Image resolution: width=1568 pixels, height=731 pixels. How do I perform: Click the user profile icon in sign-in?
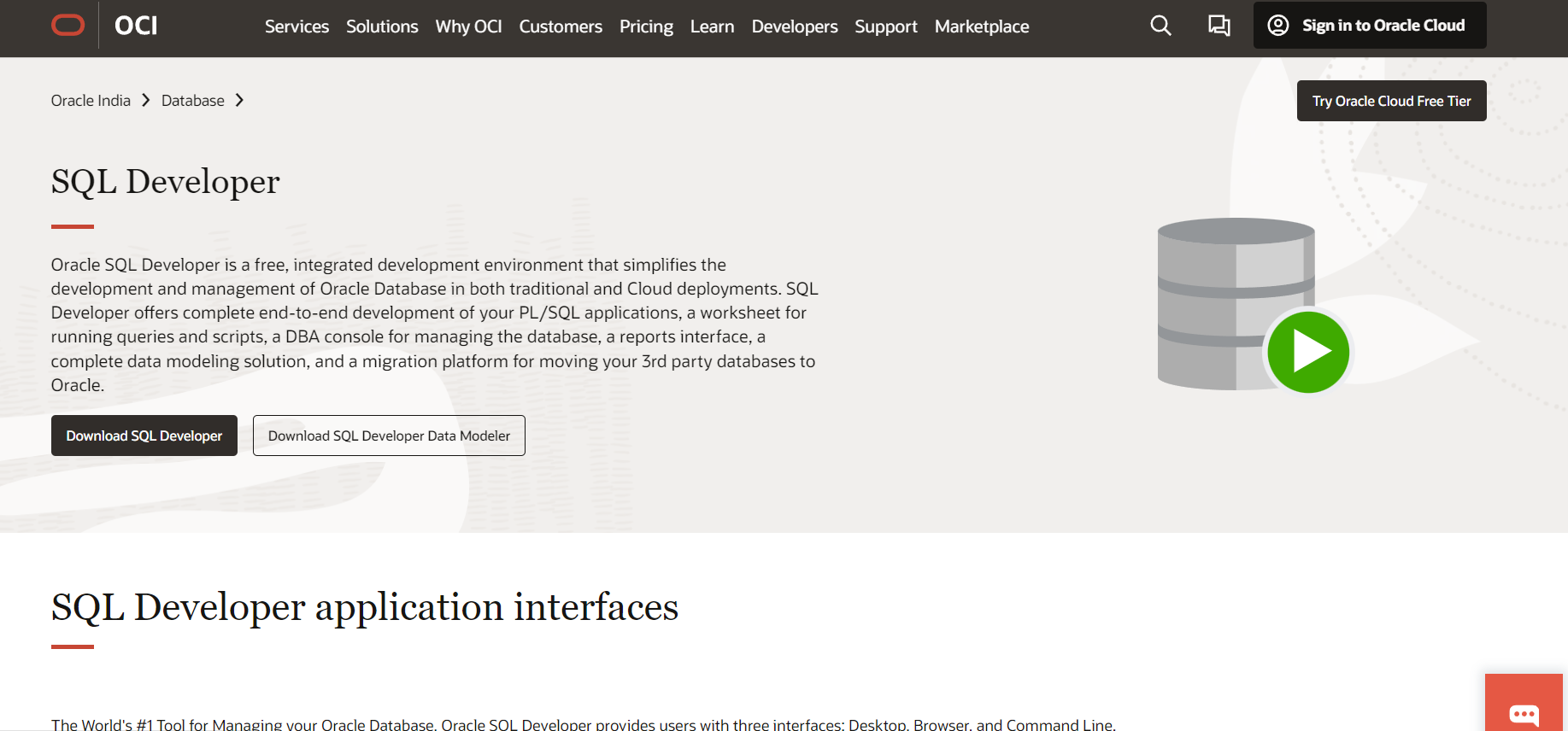[1278, 26]
